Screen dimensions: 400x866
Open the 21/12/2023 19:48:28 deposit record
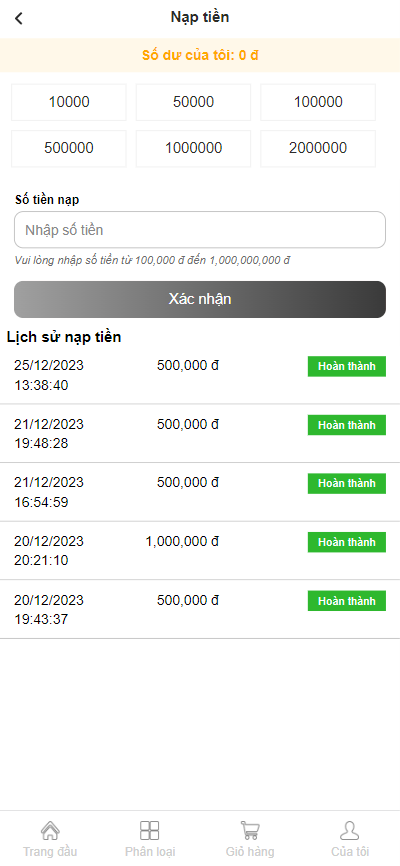pyautogui.click(x=200, y=434)
